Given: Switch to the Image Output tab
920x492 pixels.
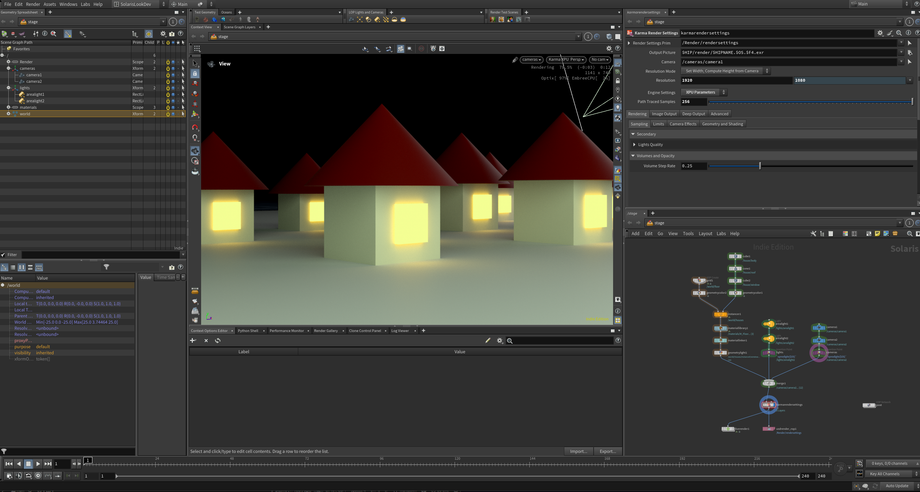Looking at the screenshot, I should click(664, 114).
